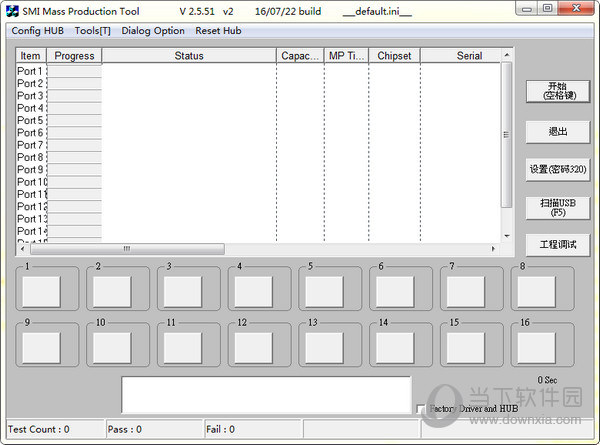Click the Port 5 progress bar

coord(74,120)
